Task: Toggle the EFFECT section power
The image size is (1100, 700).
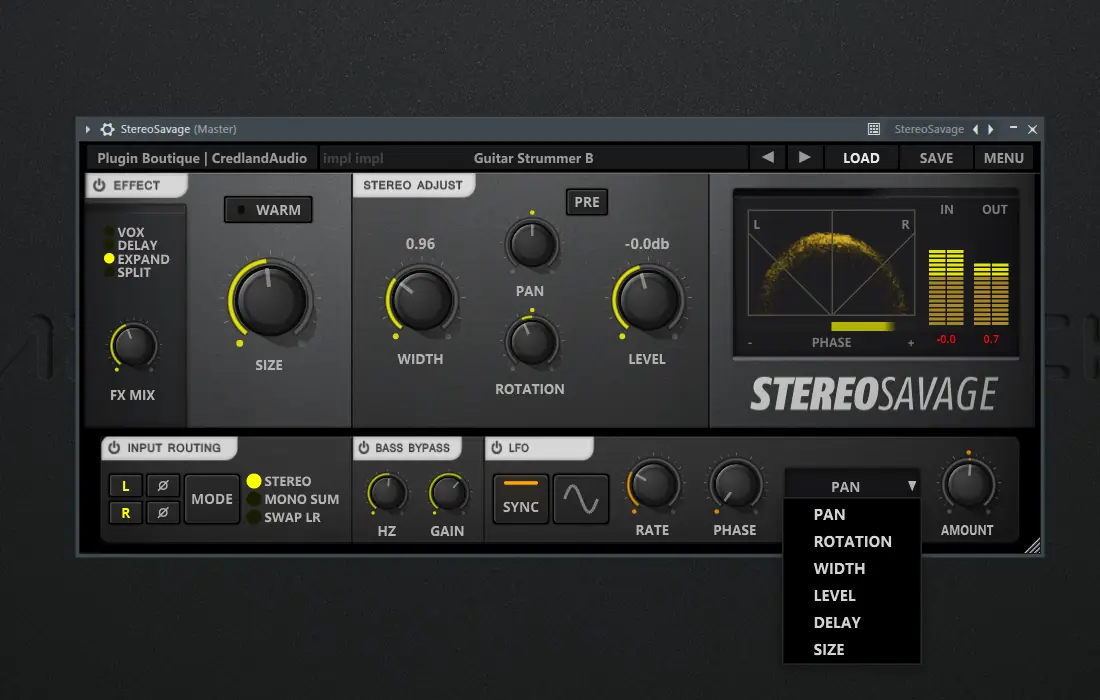Action: [100, 185]
